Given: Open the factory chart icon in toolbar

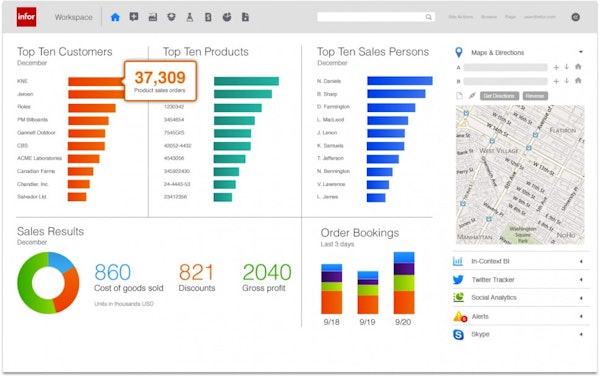Looking at the screenshot, I should pyautogui.click(x=153, y=17).
